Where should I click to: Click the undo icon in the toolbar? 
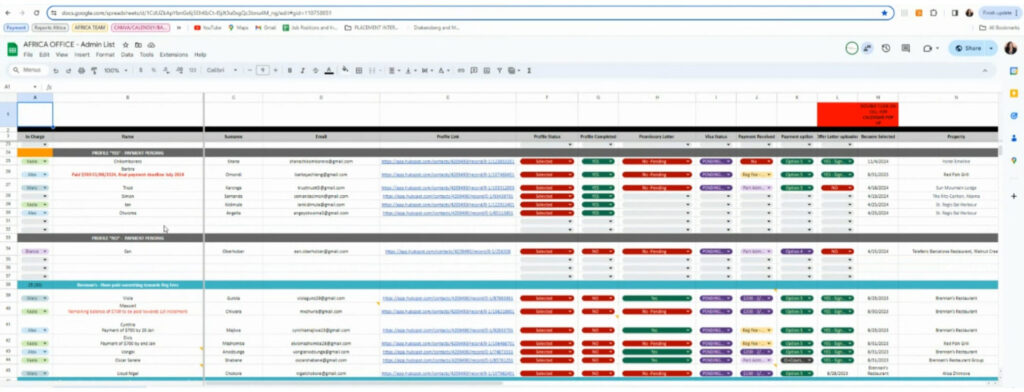pos(56,70)
